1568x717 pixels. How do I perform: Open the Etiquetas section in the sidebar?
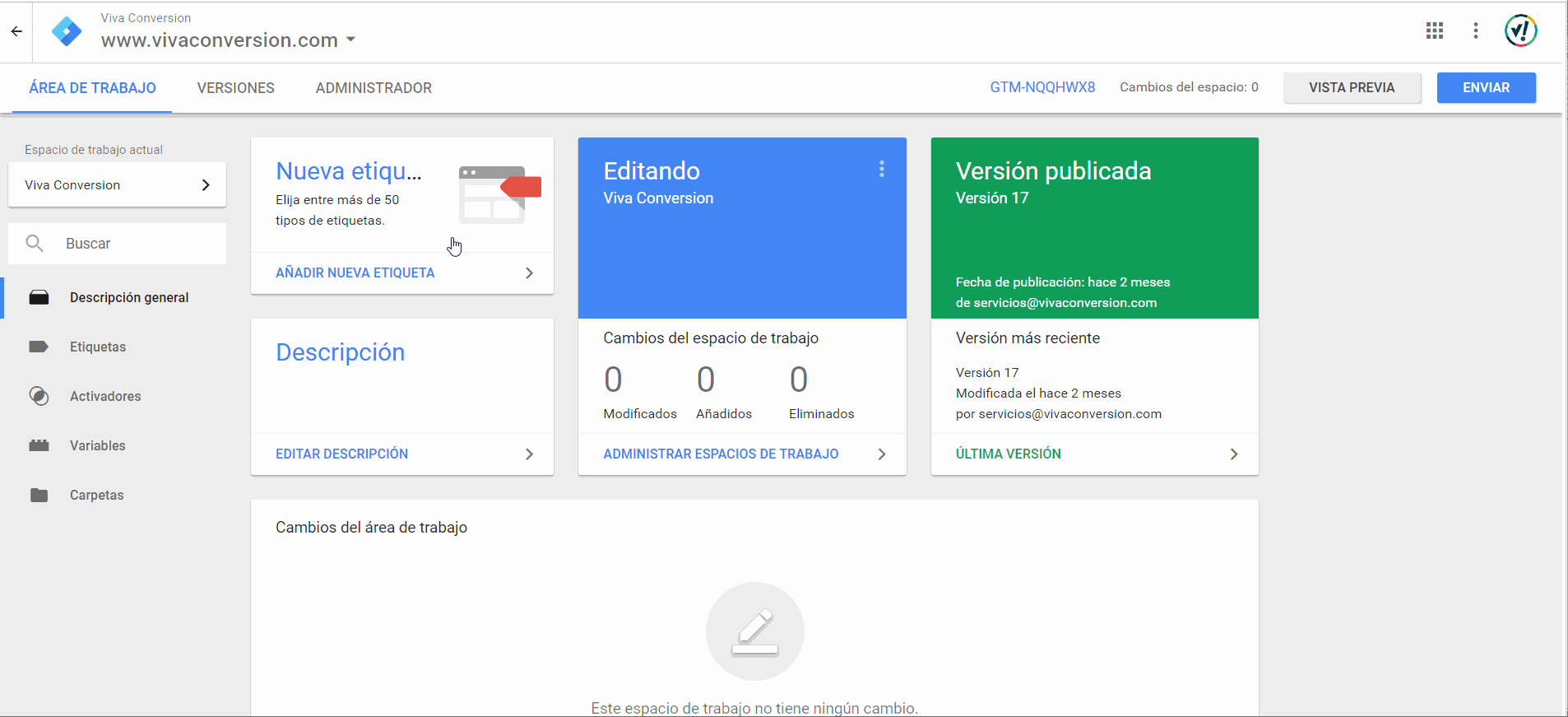pyautogui.click(x=97, y=347)
